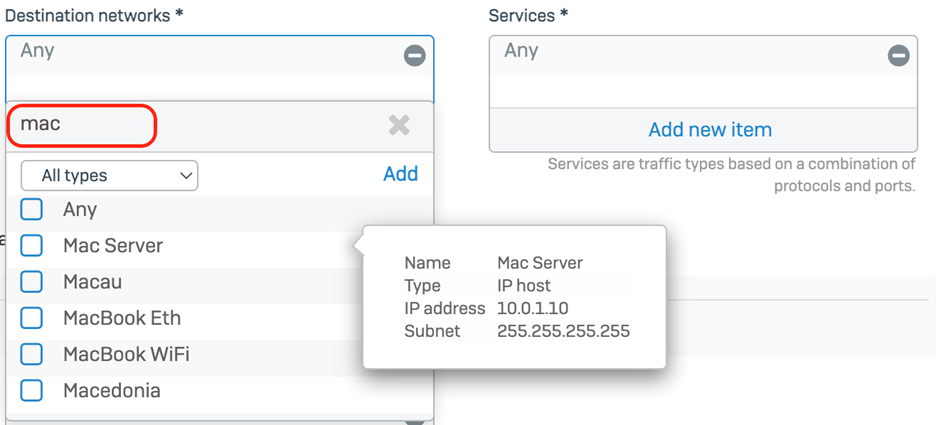Clear the mac search text with X icon
The image size is (936, 425).
(399, 125)
